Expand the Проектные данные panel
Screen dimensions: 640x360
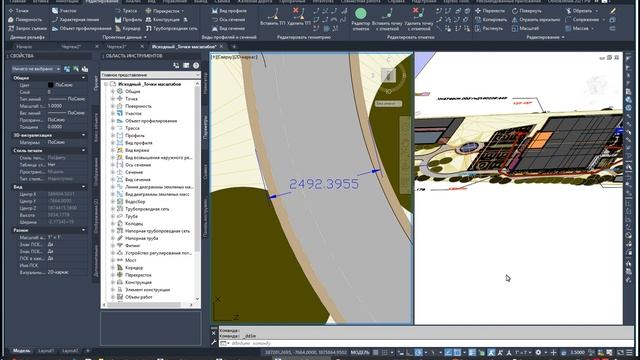125,37
